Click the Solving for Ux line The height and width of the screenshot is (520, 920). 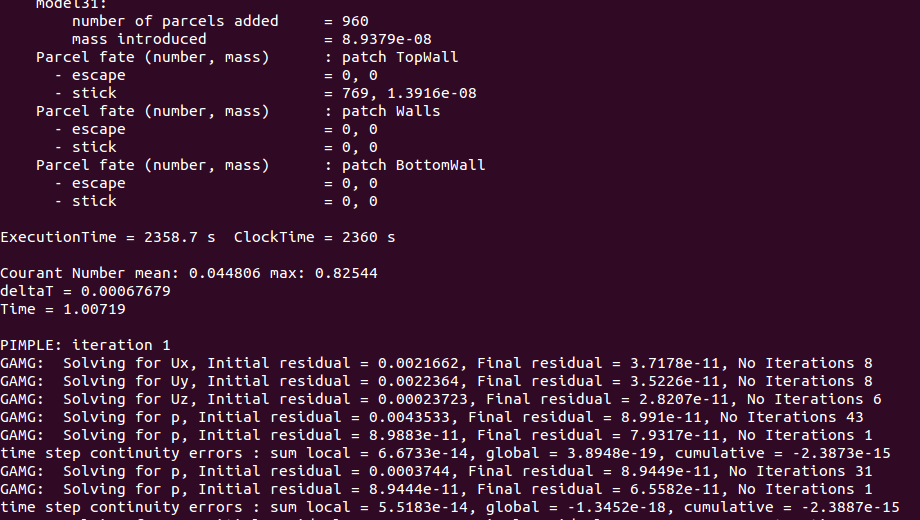[x=436, y=363]
